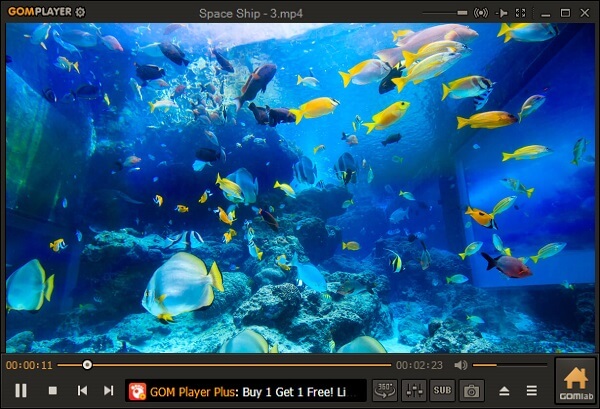Open the playlist menu icon
Viewport: 600px width, 409px height.
coord(532,390)
